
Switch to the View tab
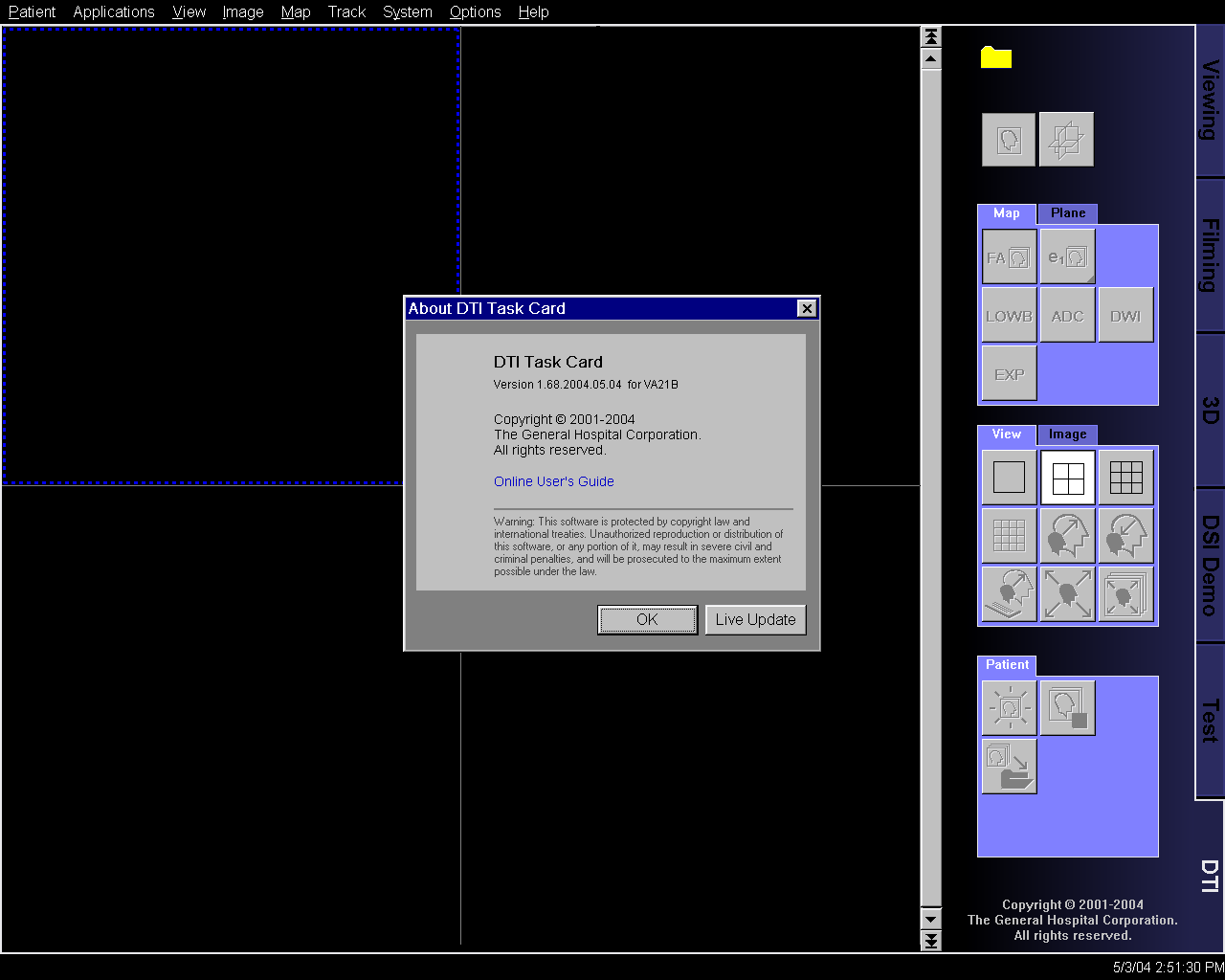(1007, 434)
